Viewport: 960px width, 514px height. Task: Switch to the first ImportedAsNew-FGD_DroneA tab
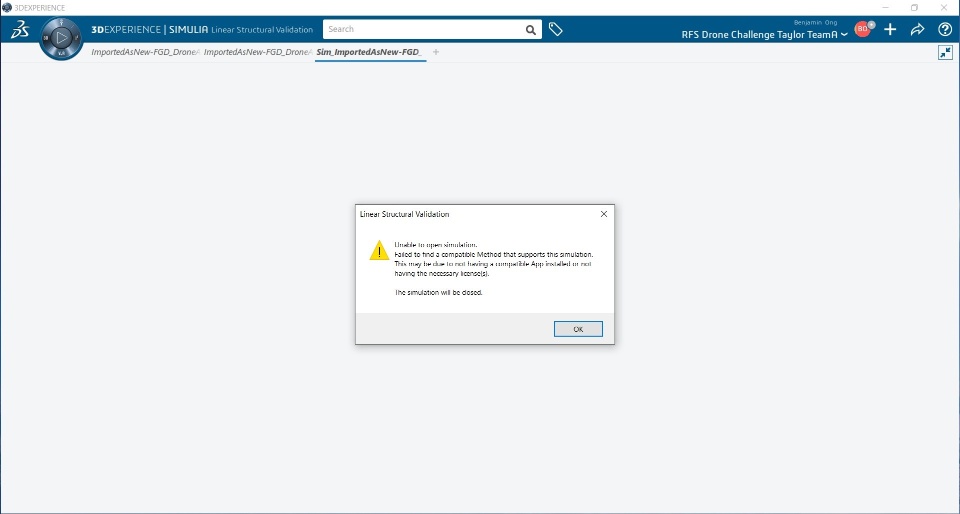click(145, 52)
